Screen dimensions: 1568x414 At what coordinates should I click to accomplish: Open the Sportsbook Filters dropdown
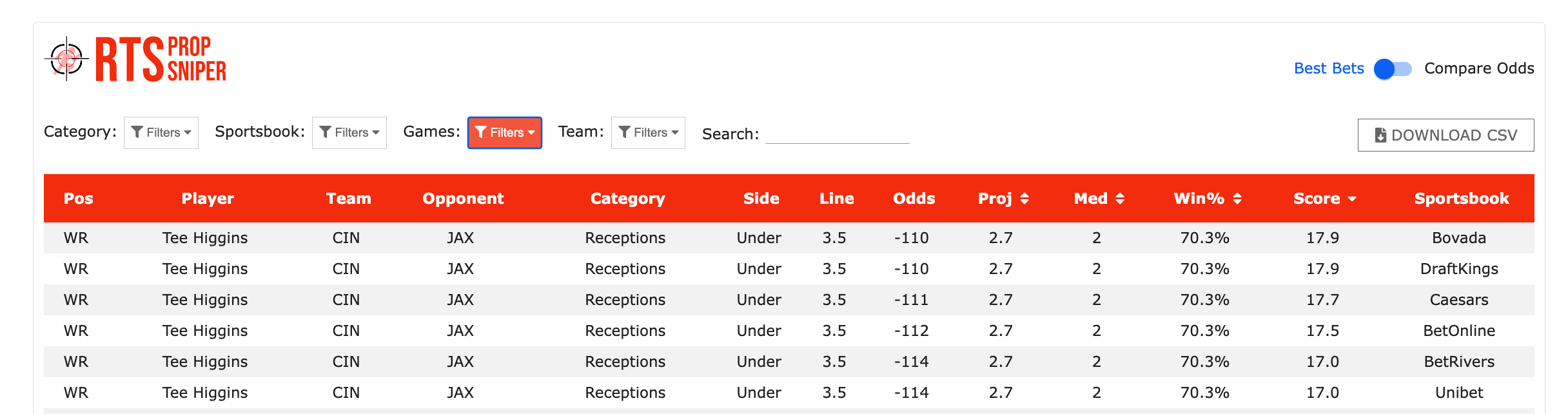pos(349,132)
